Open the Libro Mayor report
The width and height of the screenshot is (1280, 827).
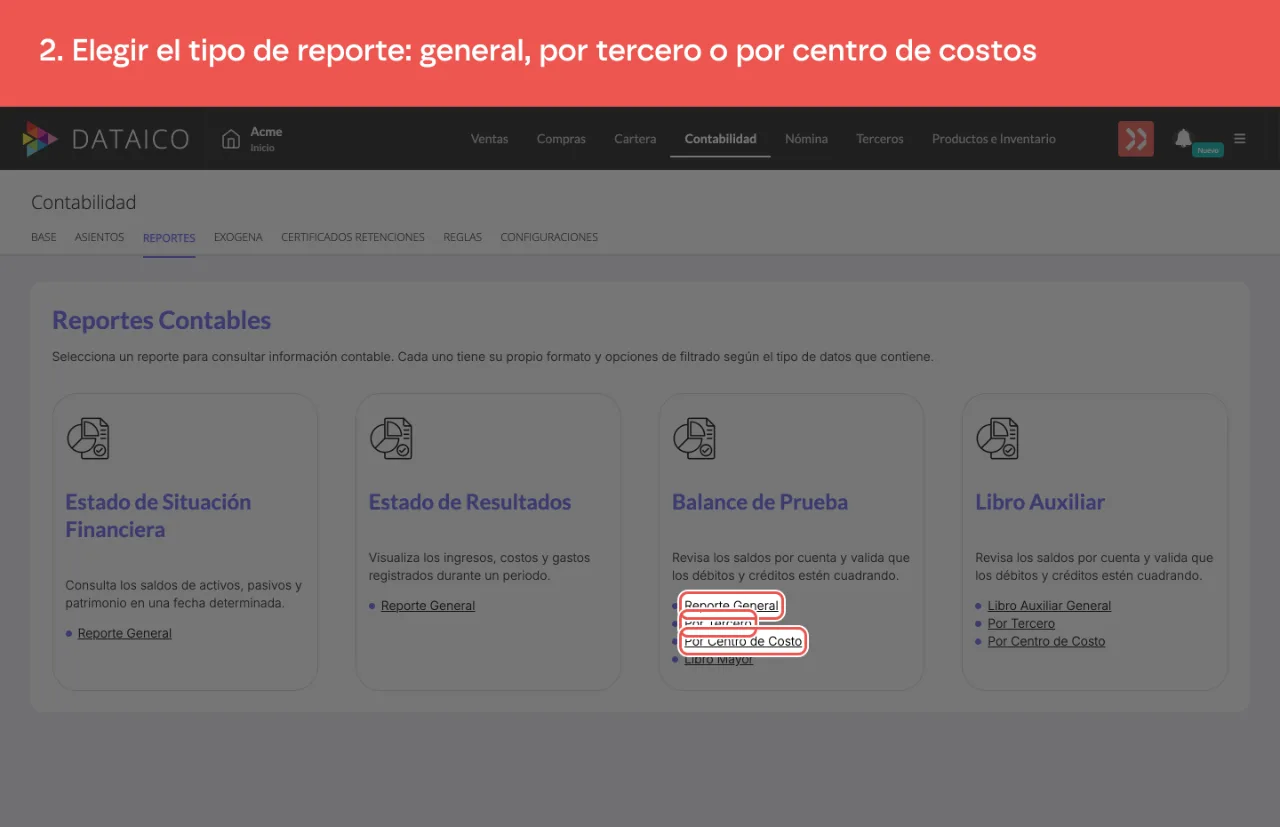[719, 660]
